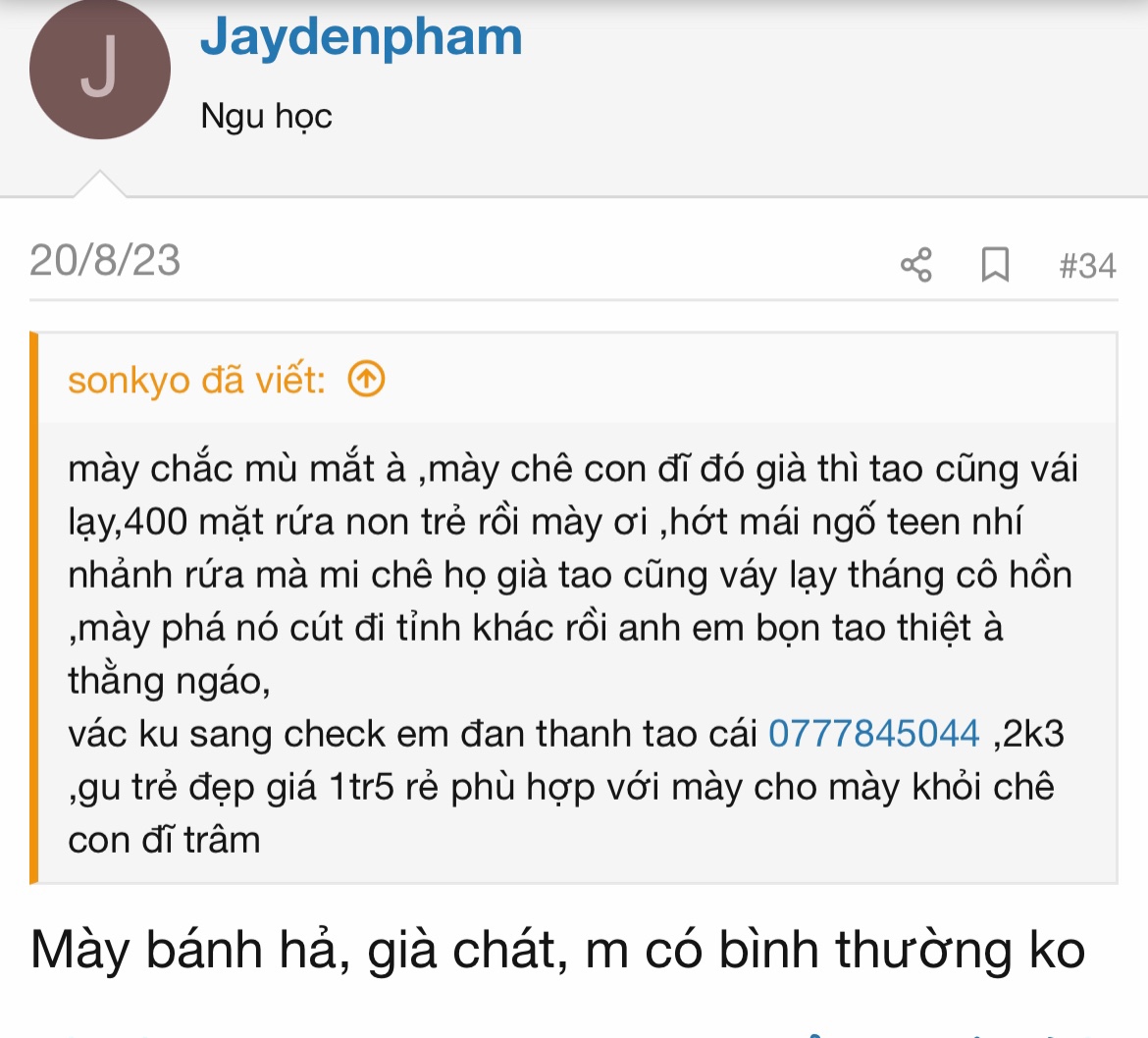
Task: Tap the phone number 0777845044 link
Action: click(x=873, y=734)
